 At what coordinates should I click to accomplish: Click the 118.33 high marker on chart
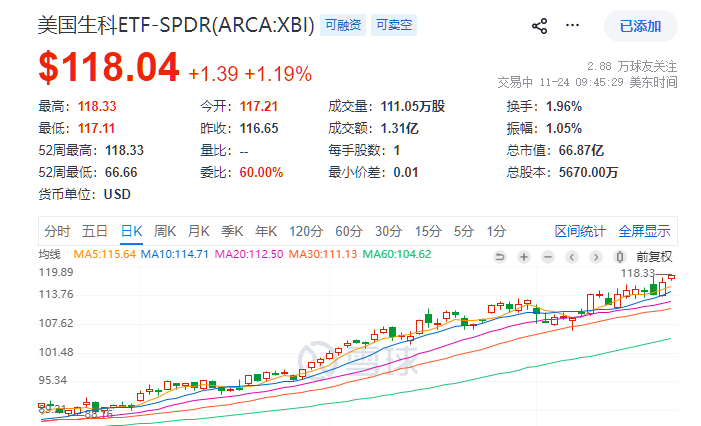tap(638, 273)
